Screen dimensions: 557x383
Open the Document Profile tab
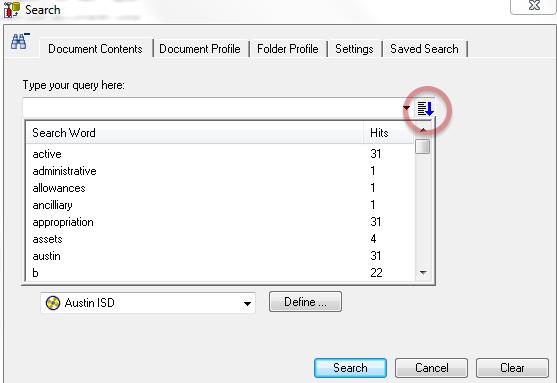pos(200,49)
